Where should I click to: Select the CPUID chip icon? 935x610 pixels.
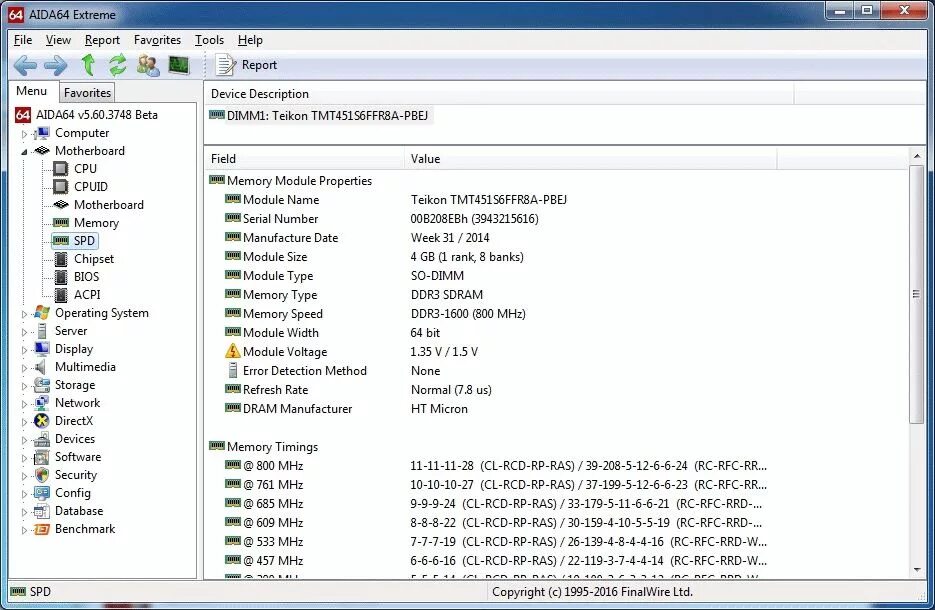click(x=61, y=187)
